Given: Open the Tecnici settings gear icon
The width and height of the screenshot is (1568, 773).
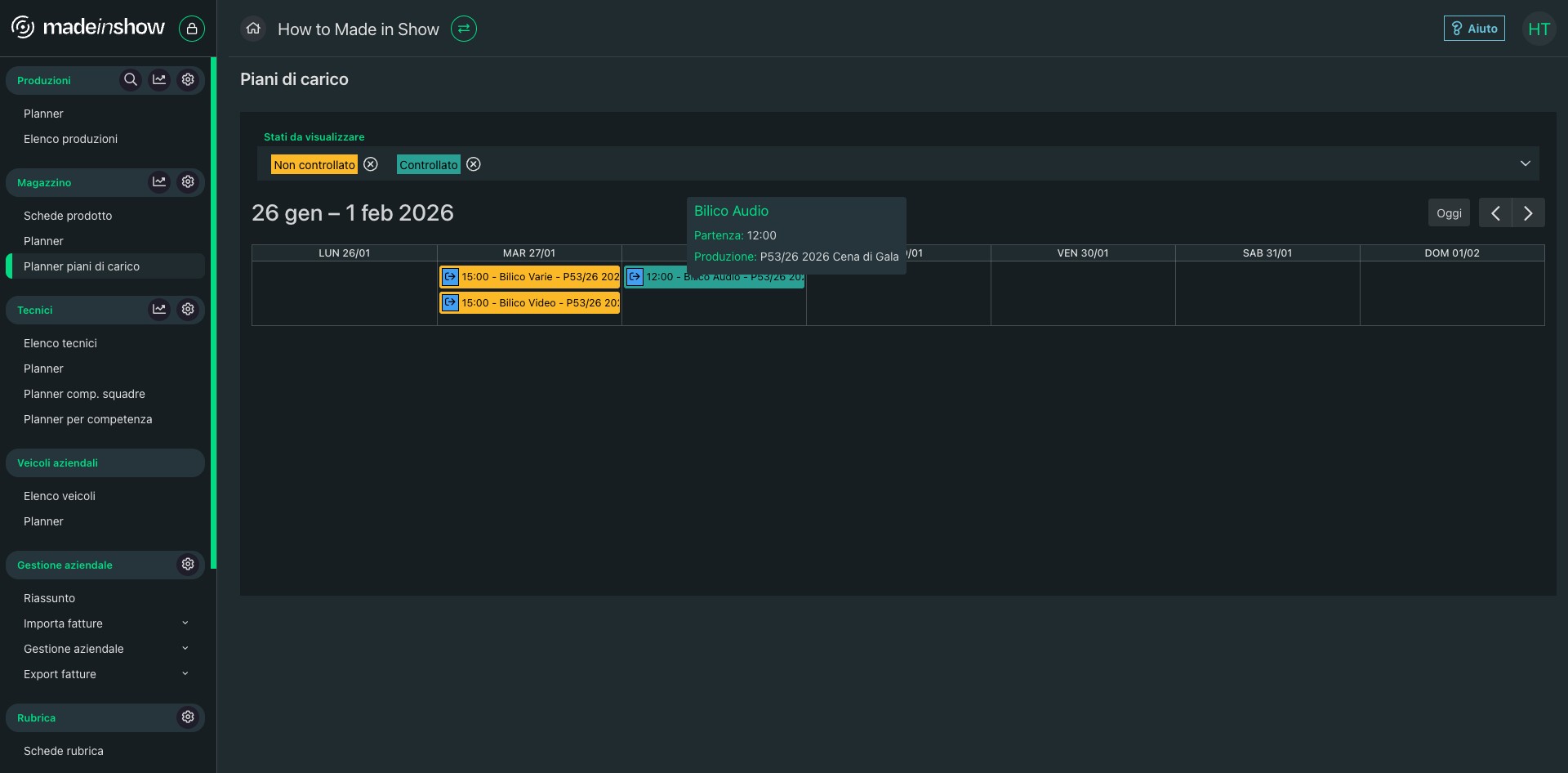Looking at the screenshot, I should click(x=188, y=310).
